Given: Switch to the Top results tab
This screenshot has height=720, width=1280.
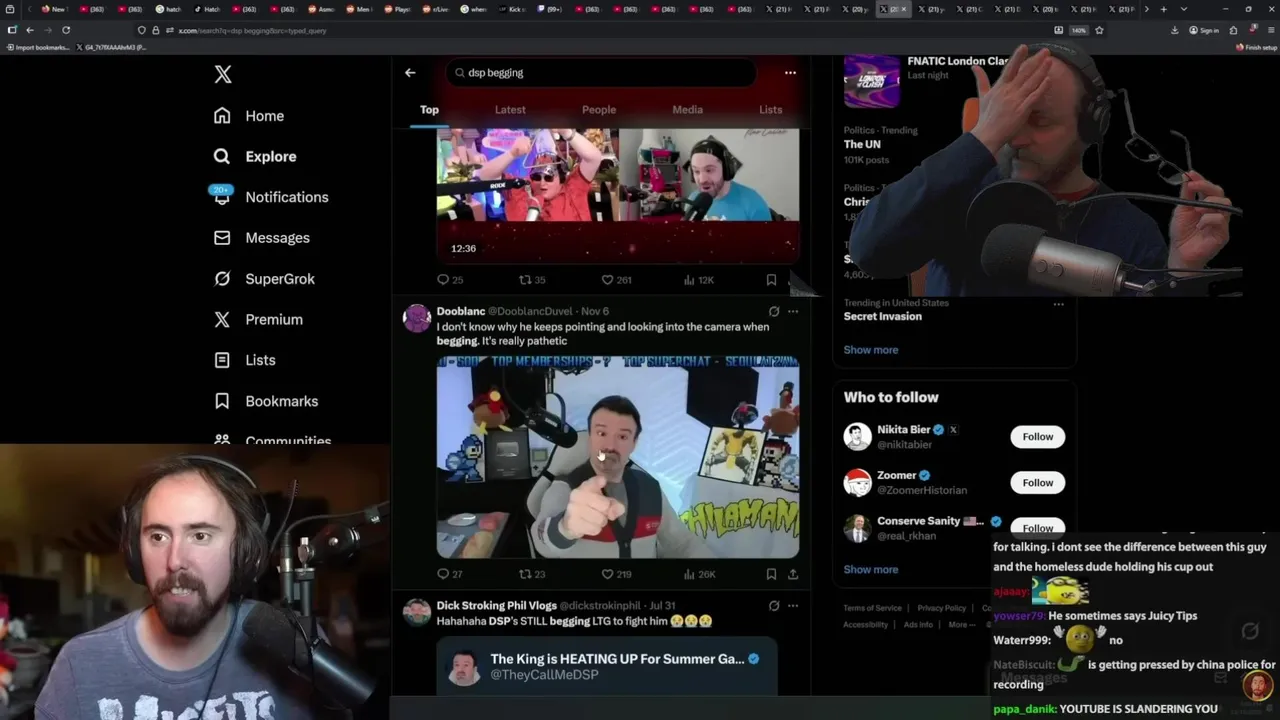Looking at the screenshot, I should pos(429,110).
